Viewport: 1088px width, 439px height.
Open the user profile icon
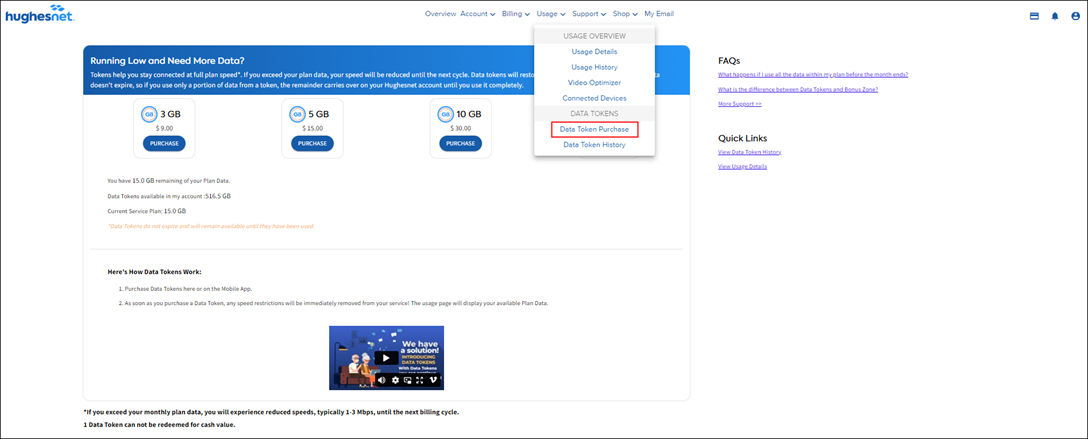(1072, 16)
